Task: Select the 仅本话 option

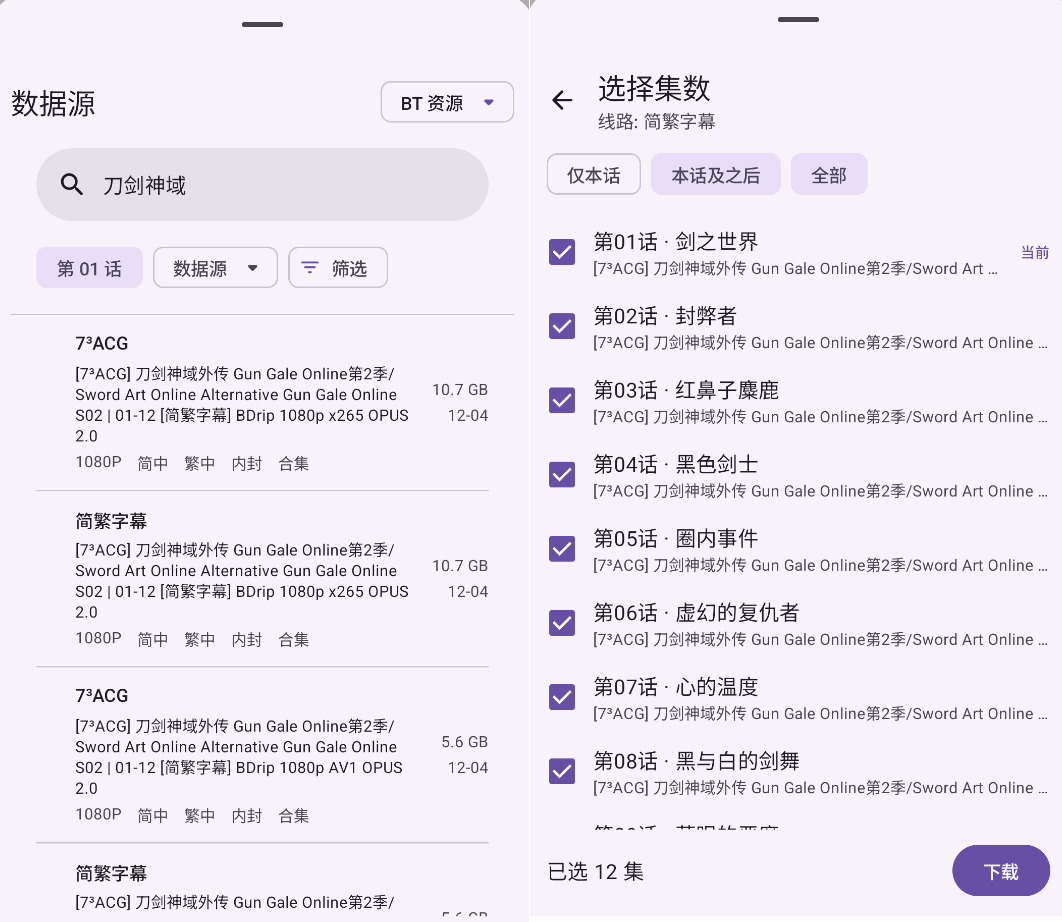Action: click(x=593, y=174)
